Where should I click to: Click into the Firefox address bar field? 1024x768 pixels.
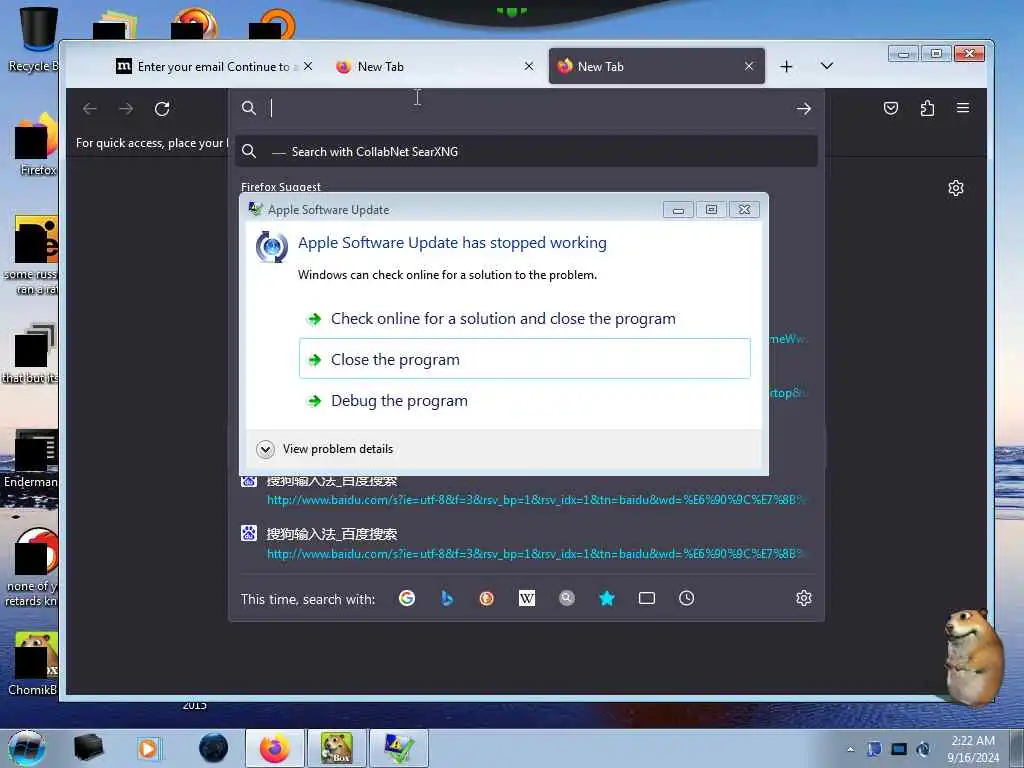[x=526, y=108]
